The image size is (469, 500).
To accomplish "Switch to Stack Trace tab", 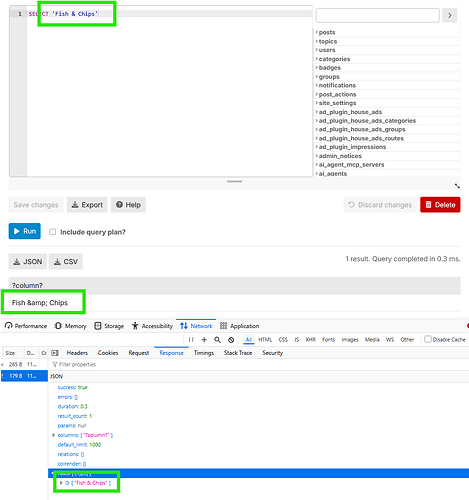I will coord(238,353).
